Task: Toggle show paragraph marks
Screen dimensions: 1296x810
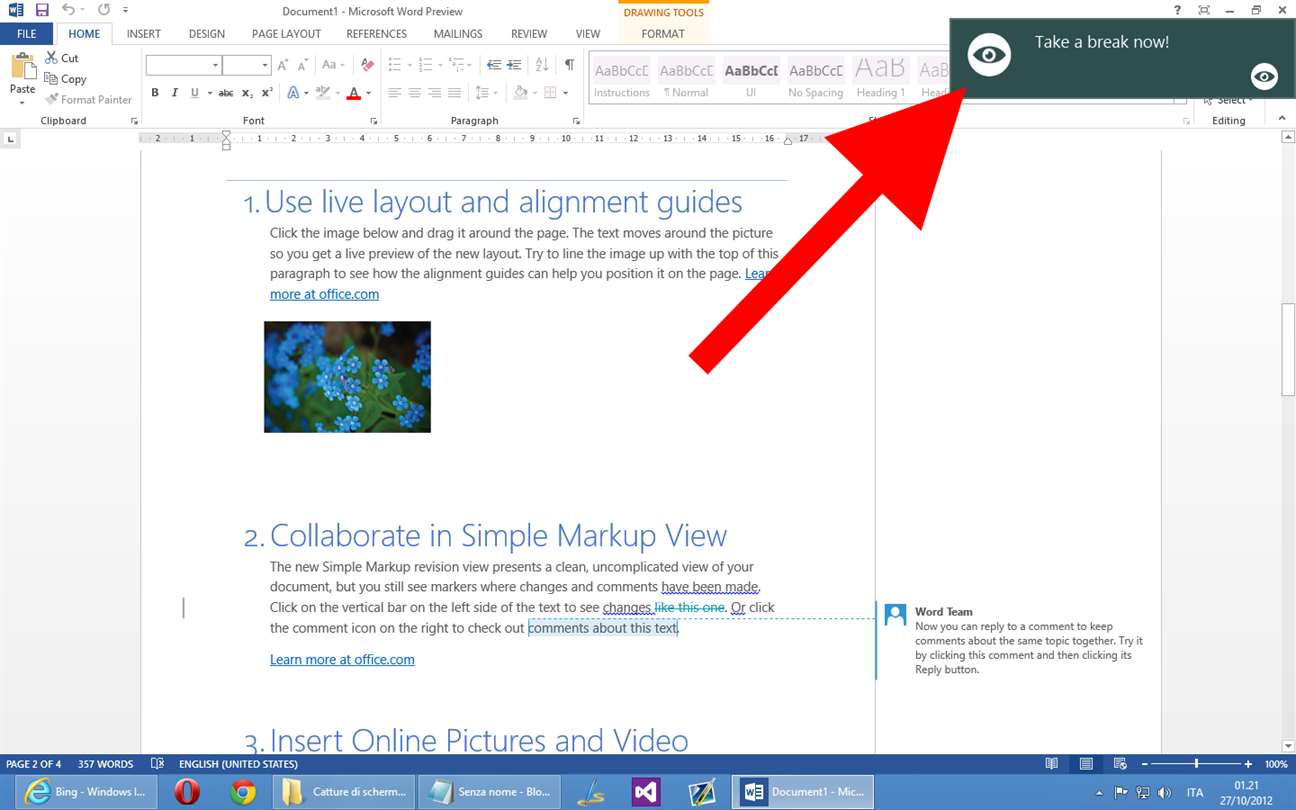Action: click(x=569, y=65)
